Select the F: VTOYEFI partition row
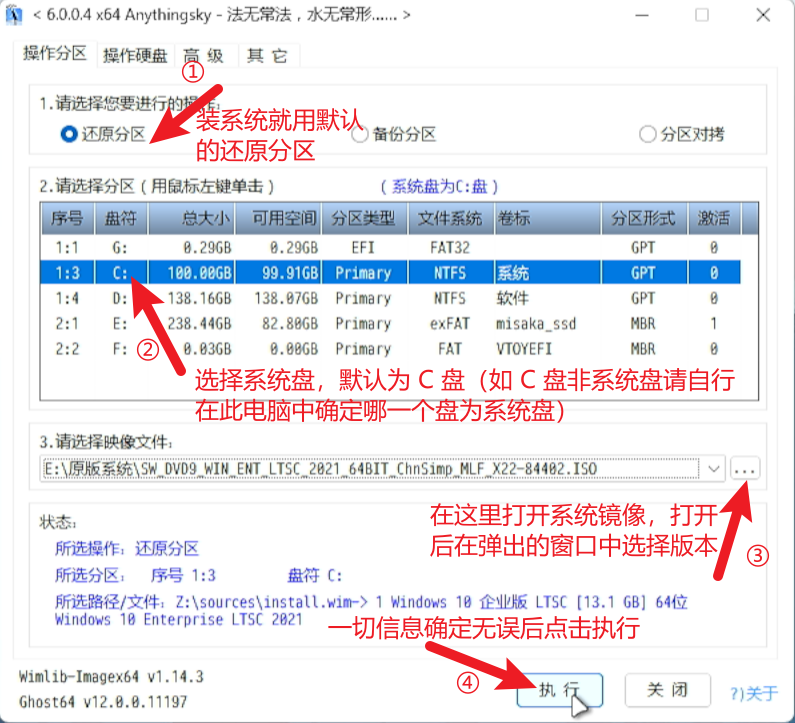795x723 pixels. 390,349
